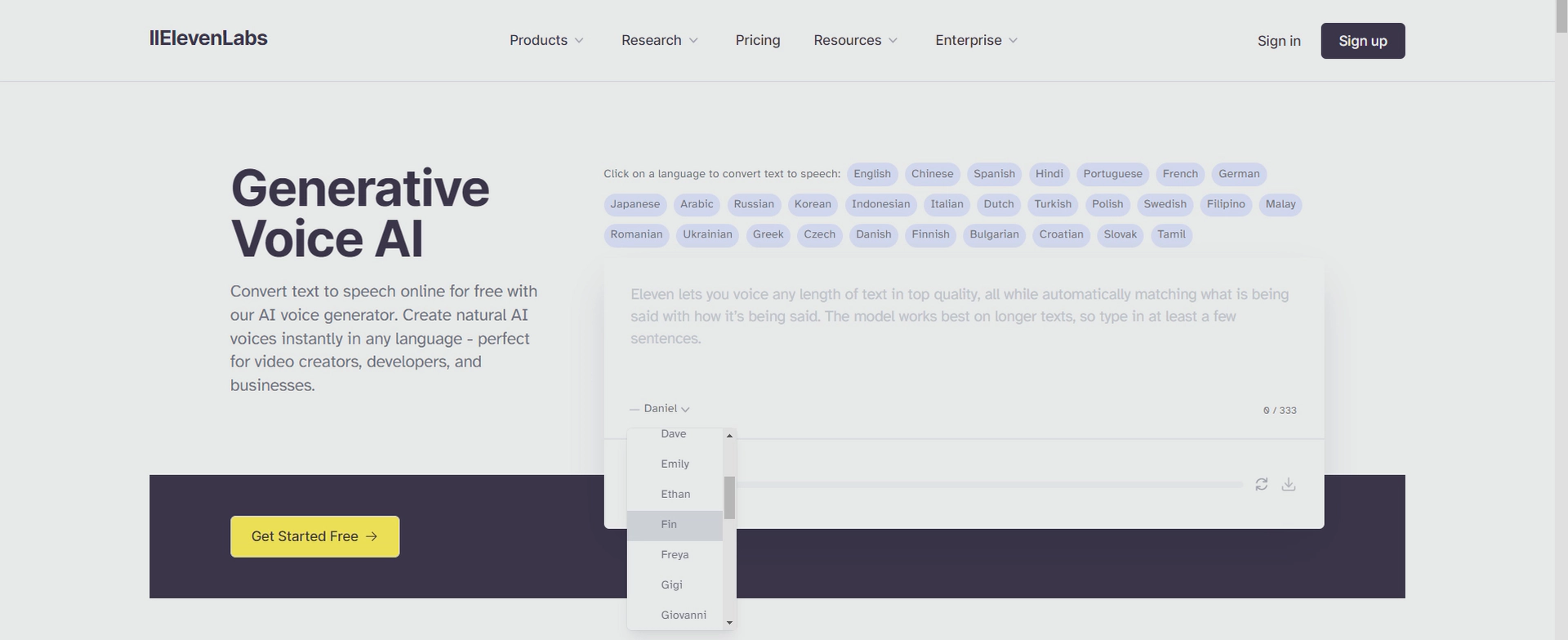The image size is (1568, 640).
Task: Choose the Slovak language chip
Action: coord(1120,234)
